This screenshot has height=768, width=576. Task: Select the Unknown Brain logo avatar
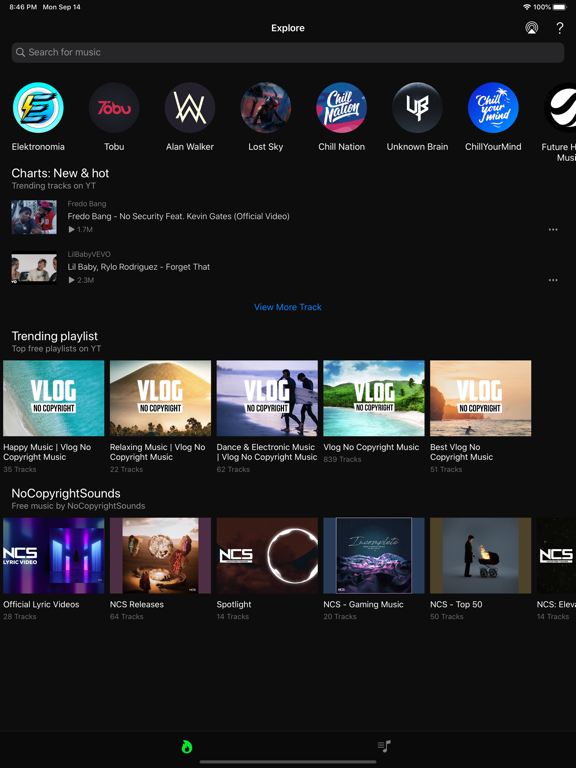[x=417, y=108]
